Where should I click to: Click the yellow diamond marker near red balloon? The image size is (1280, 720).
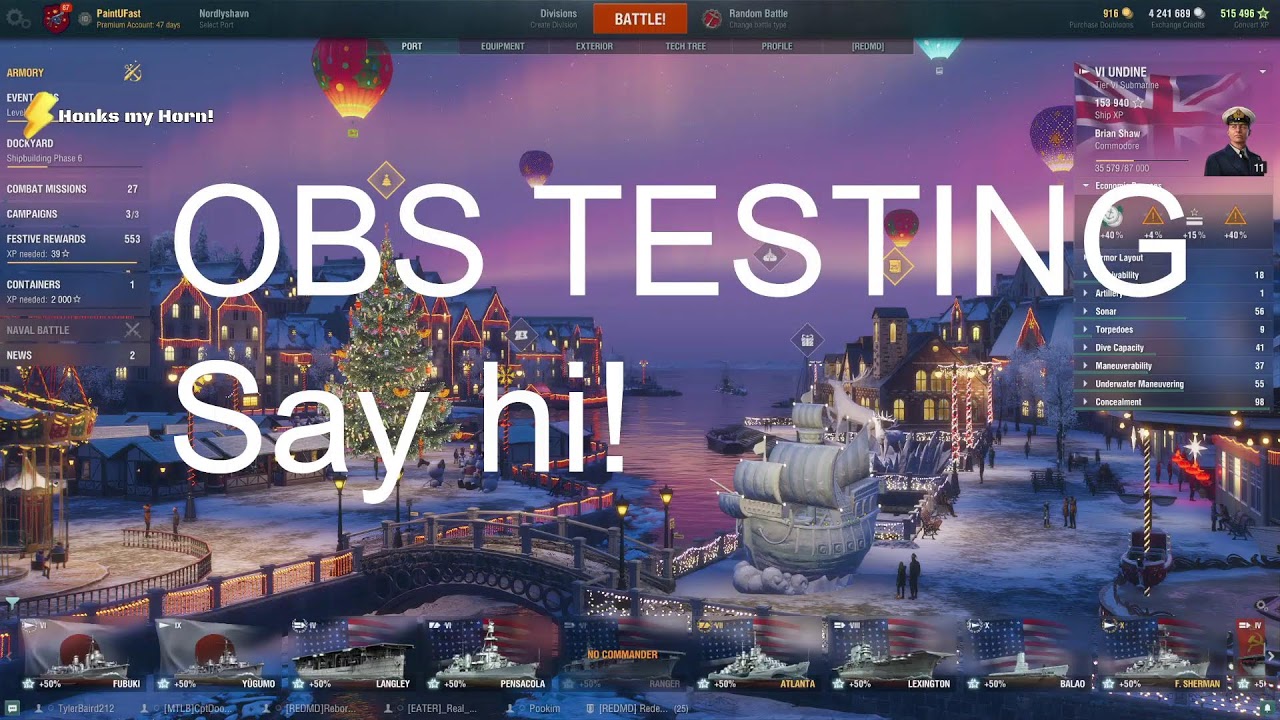pyautogui.click(x=894, y=266)
